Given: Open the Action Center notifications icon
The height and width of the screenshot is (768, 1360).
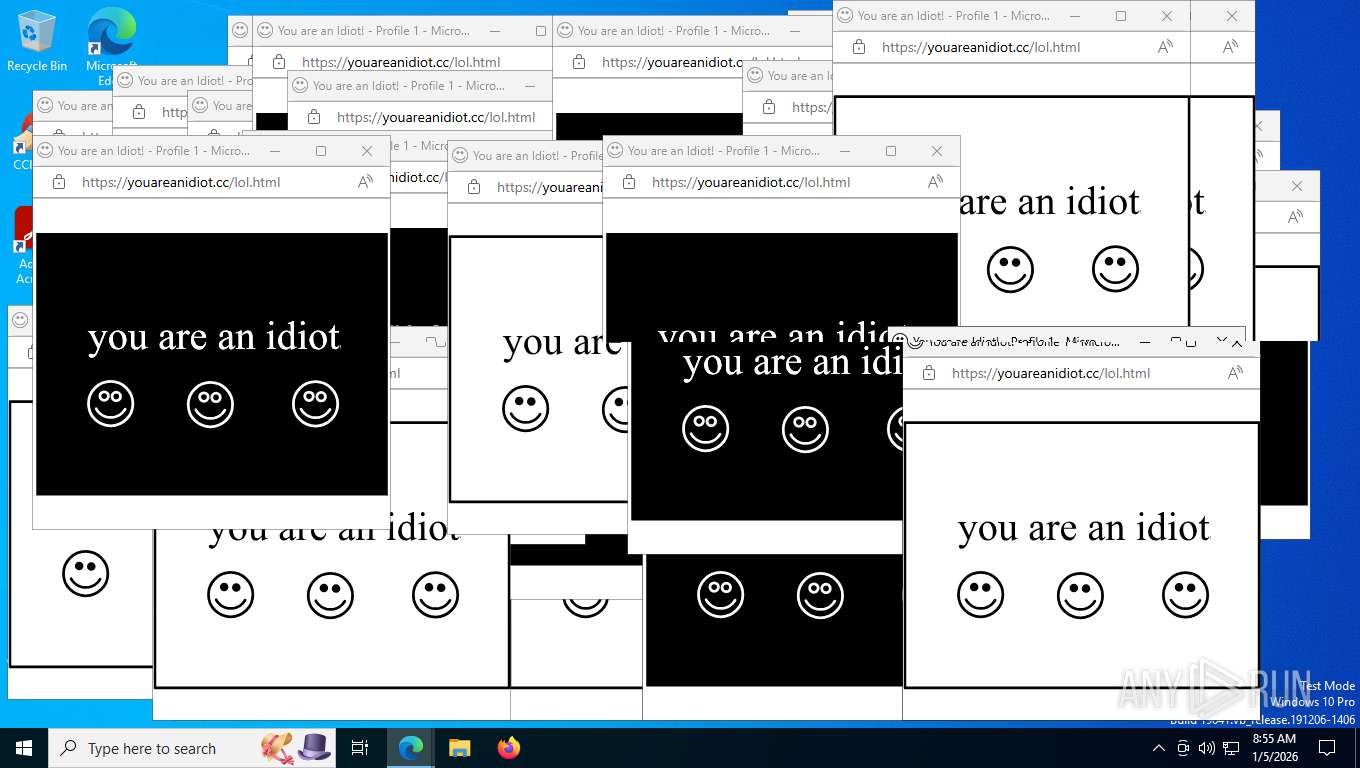Looking at the screenshot, I should 1327,748.
